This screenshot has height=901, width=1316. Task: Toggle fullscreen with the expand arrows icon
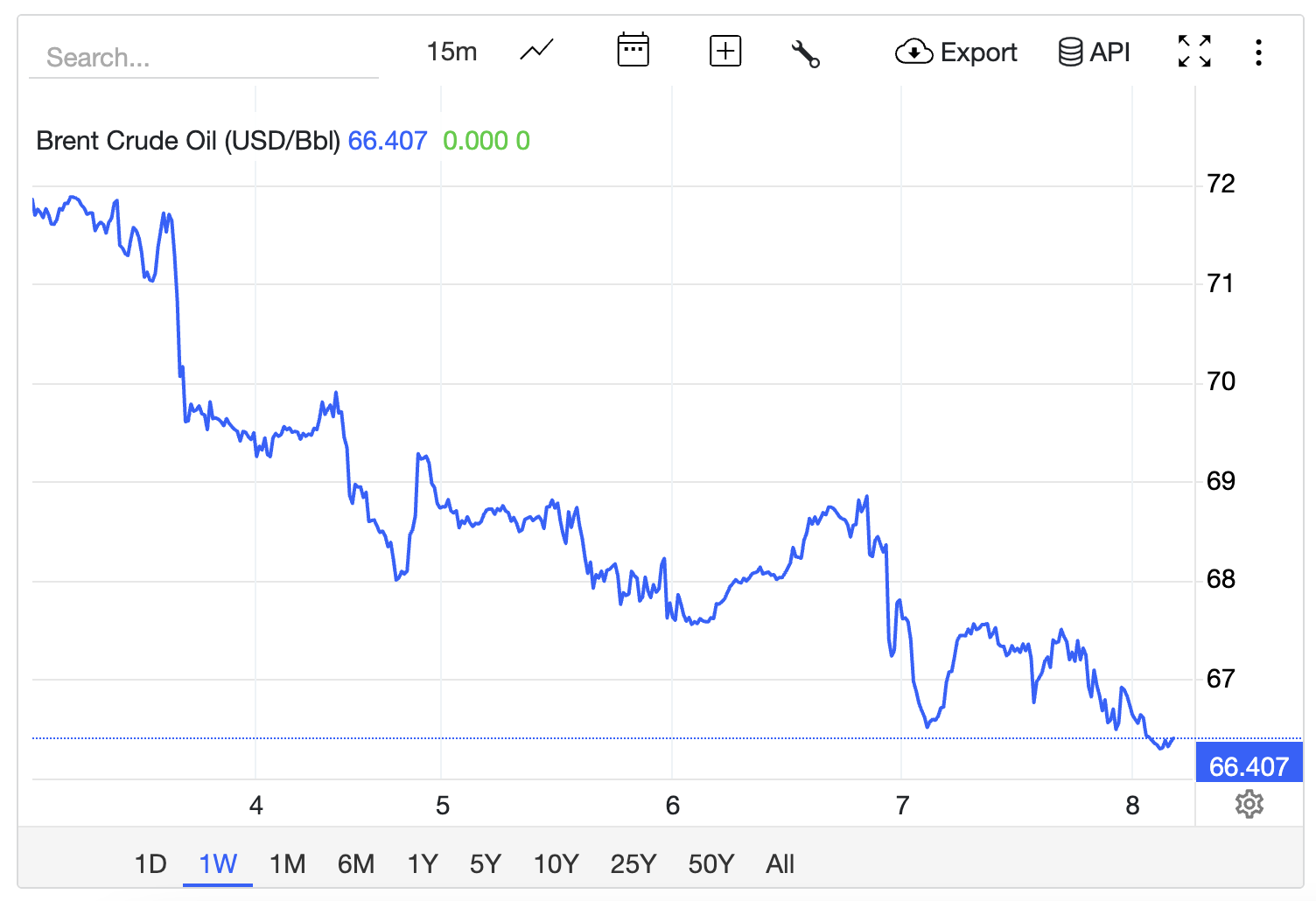click(1194, 52)
